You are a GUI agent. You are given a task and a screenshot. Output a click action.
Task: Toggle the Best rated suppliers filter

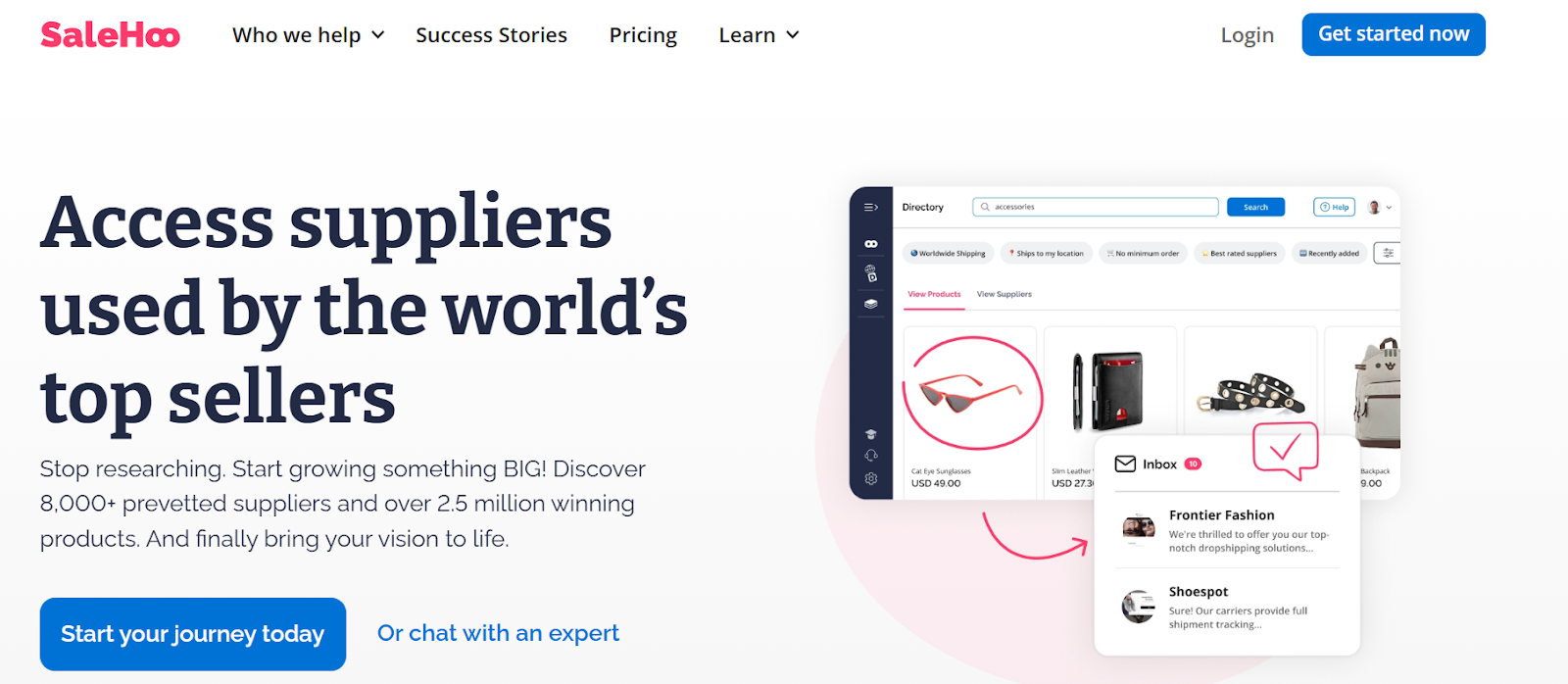pyautogui.click(x=1240, y=253)
